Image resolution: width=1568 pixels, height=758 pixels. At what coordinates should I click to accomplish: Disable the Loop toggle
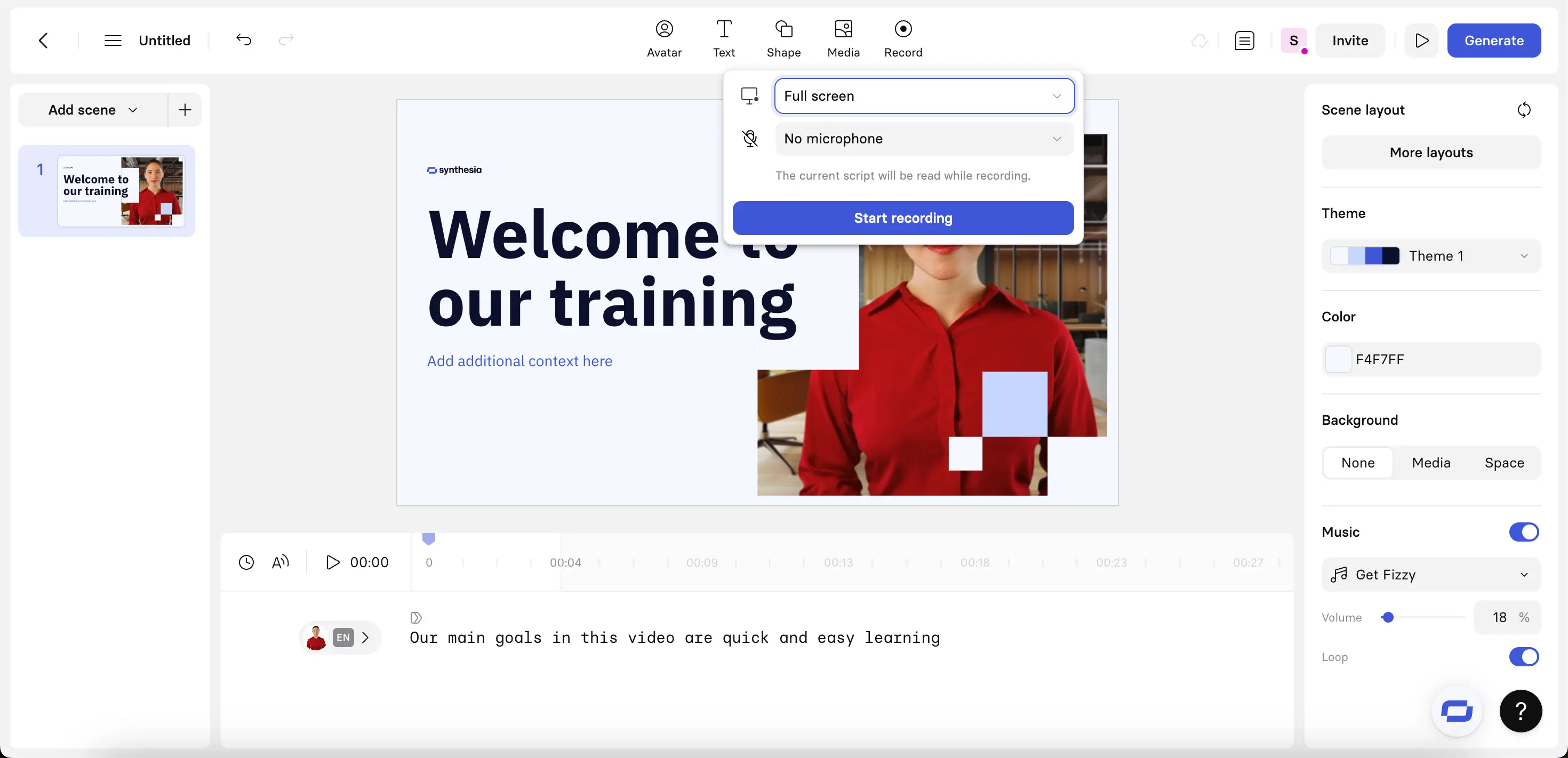click(1523, 656)
